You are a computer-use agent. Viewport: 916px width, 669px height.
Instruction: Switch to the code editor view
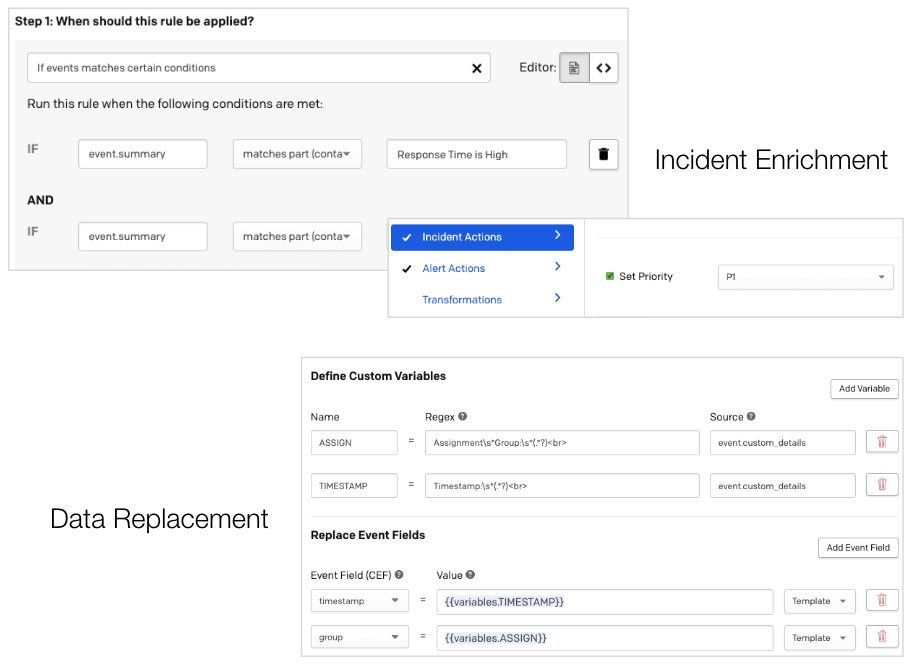[x=603, y=68]
